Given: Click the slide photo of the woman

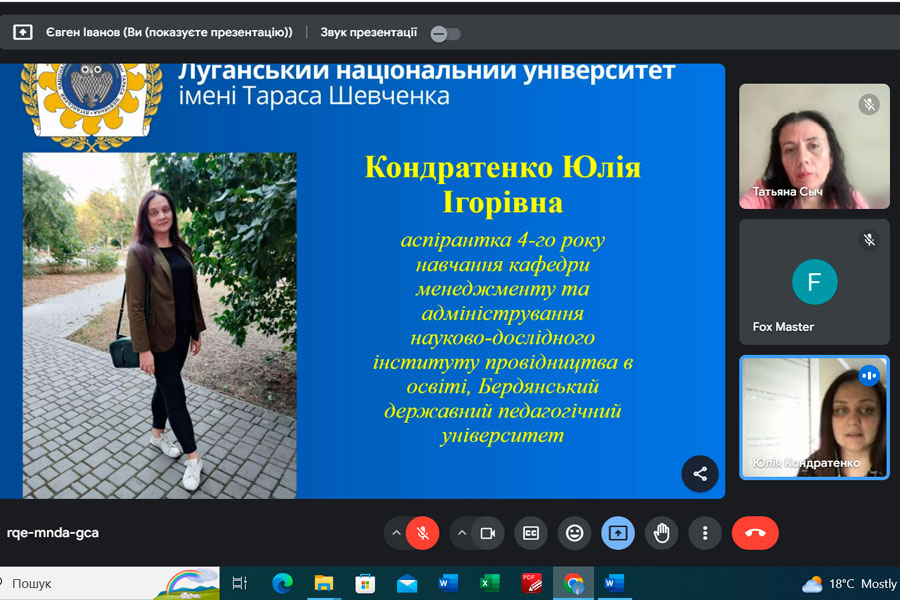Looking at the screenshot, I should [x=160, y=325].
